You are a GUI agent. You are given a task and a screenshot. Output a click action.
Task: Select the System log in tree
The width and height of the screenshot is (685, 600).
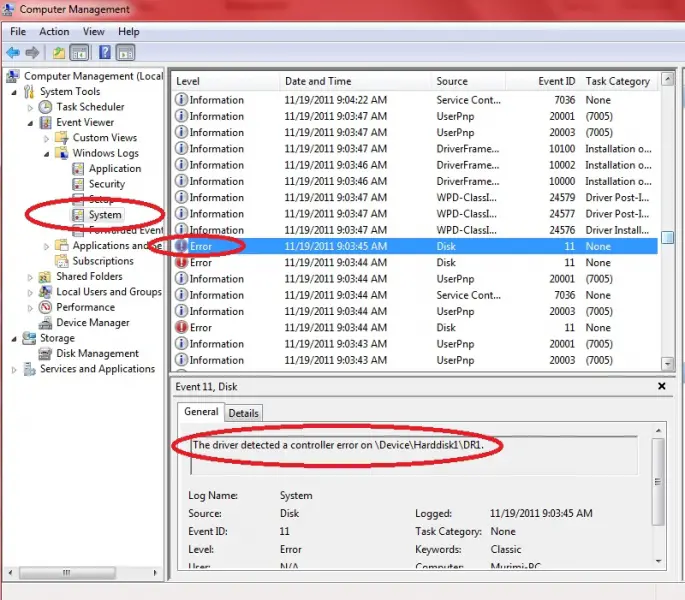click(105, 215)
